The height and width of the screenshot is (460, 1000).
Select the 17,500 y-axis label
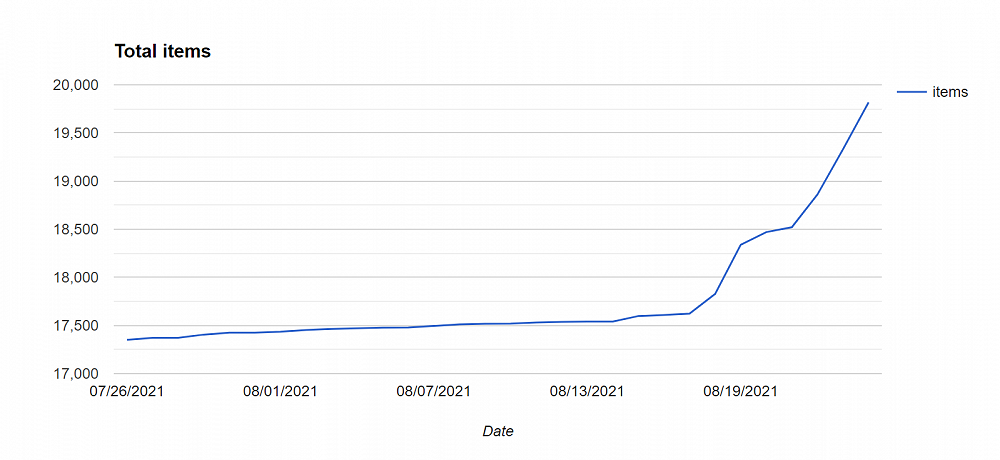73,325
